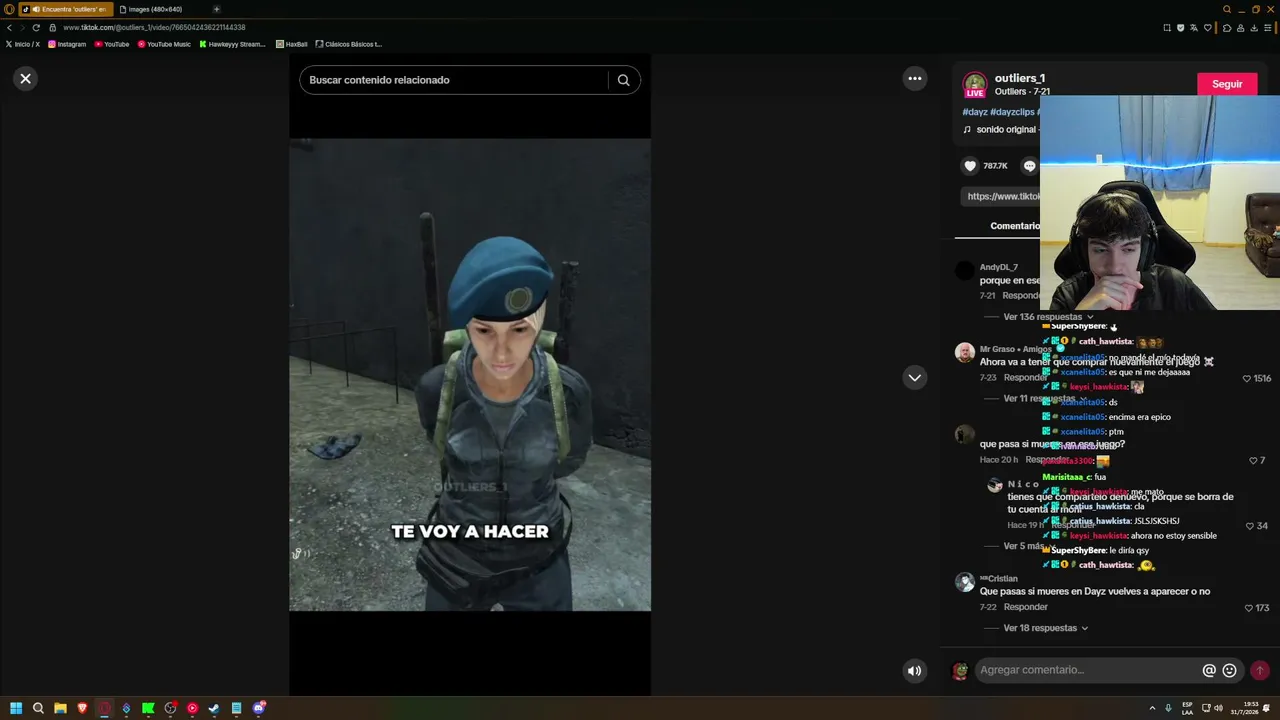This screenshot has width=1280, height=720.
Task: Mute the video with the speaker button
Action: (914, 671)
